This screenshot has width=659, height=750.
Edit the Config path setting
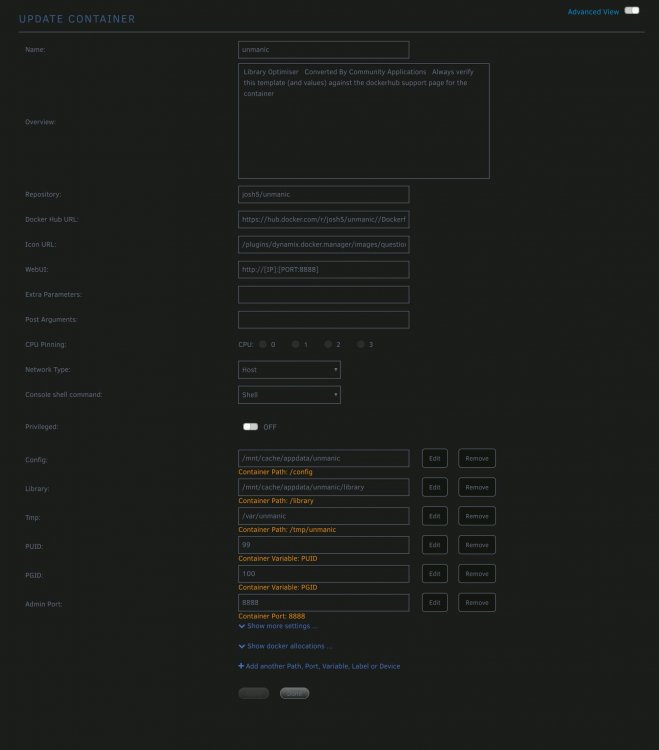tap(435, 458)
